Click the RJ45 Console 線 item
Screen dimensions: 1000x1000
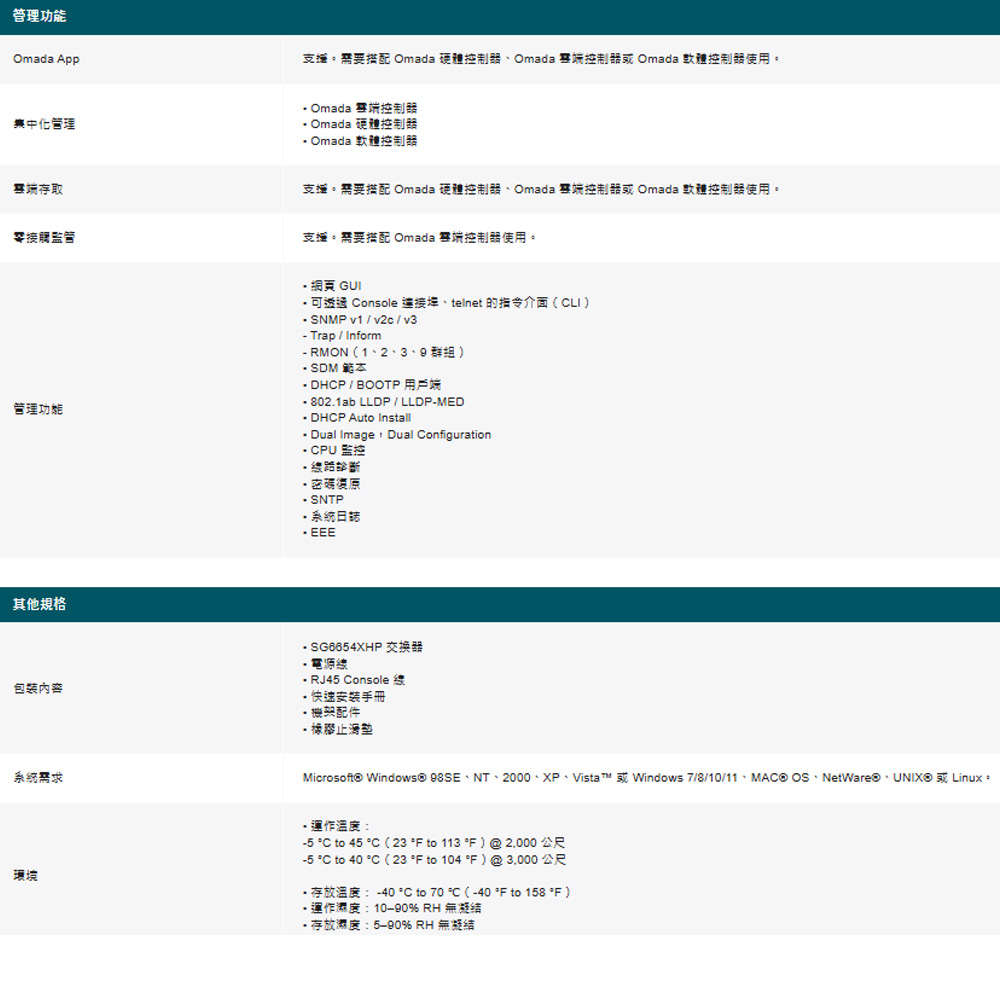(357, 680)
